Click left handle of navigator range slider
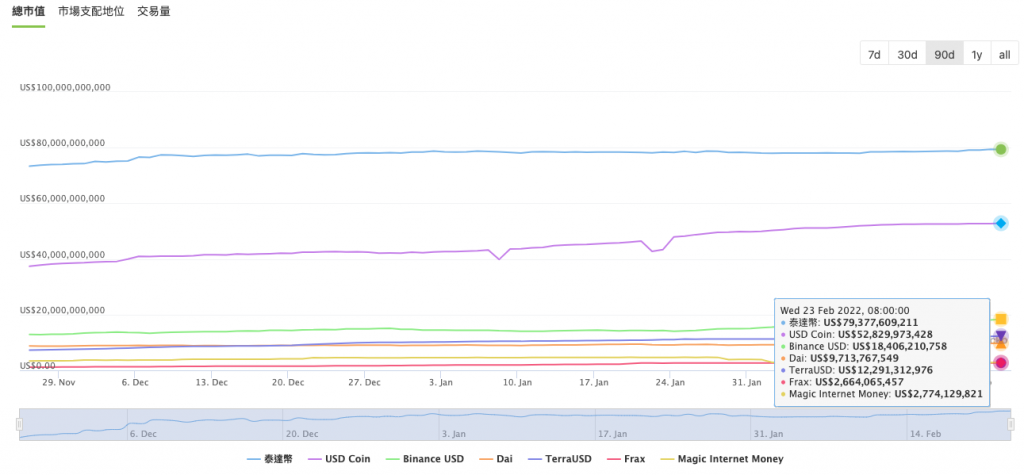Viewport: 1024px width, 475px height. click(20, 425)
